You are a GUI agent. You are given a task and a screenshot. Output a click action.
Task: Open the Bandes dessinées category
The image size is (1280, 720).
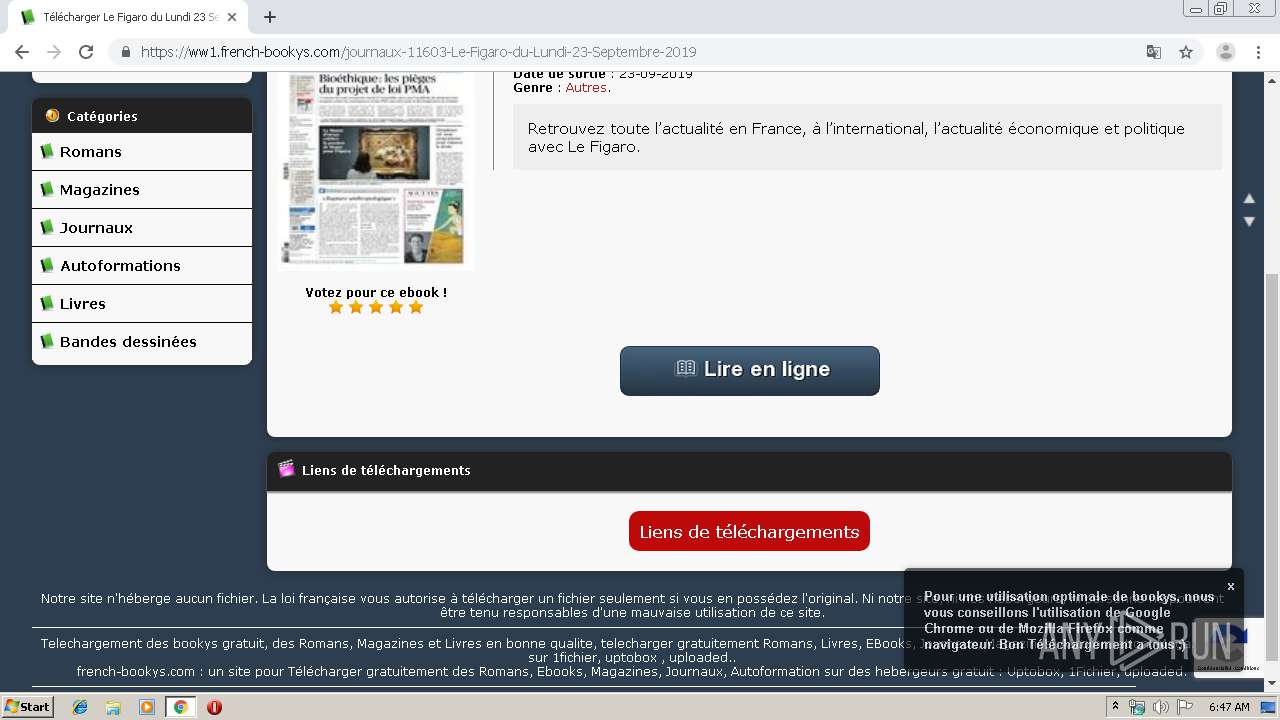tap(142, 342)
